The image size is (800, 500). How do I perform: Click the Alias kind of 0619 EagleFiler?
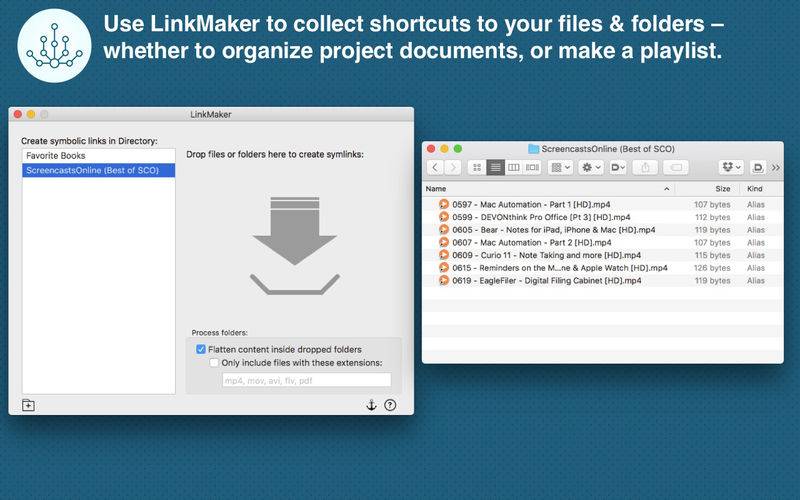(756, 281)
